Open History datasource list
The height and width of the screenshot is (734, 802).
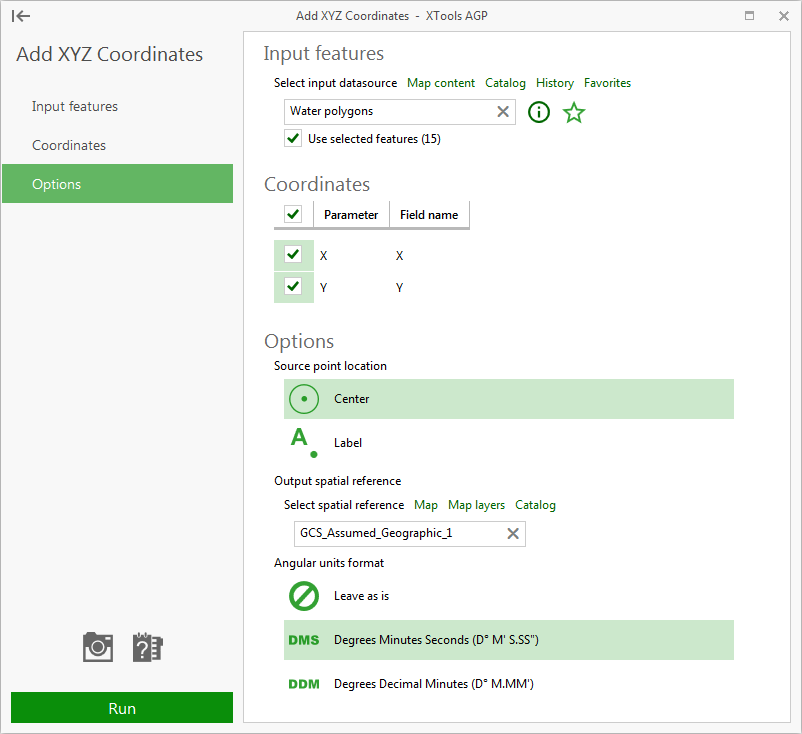[x=554, y=83]
